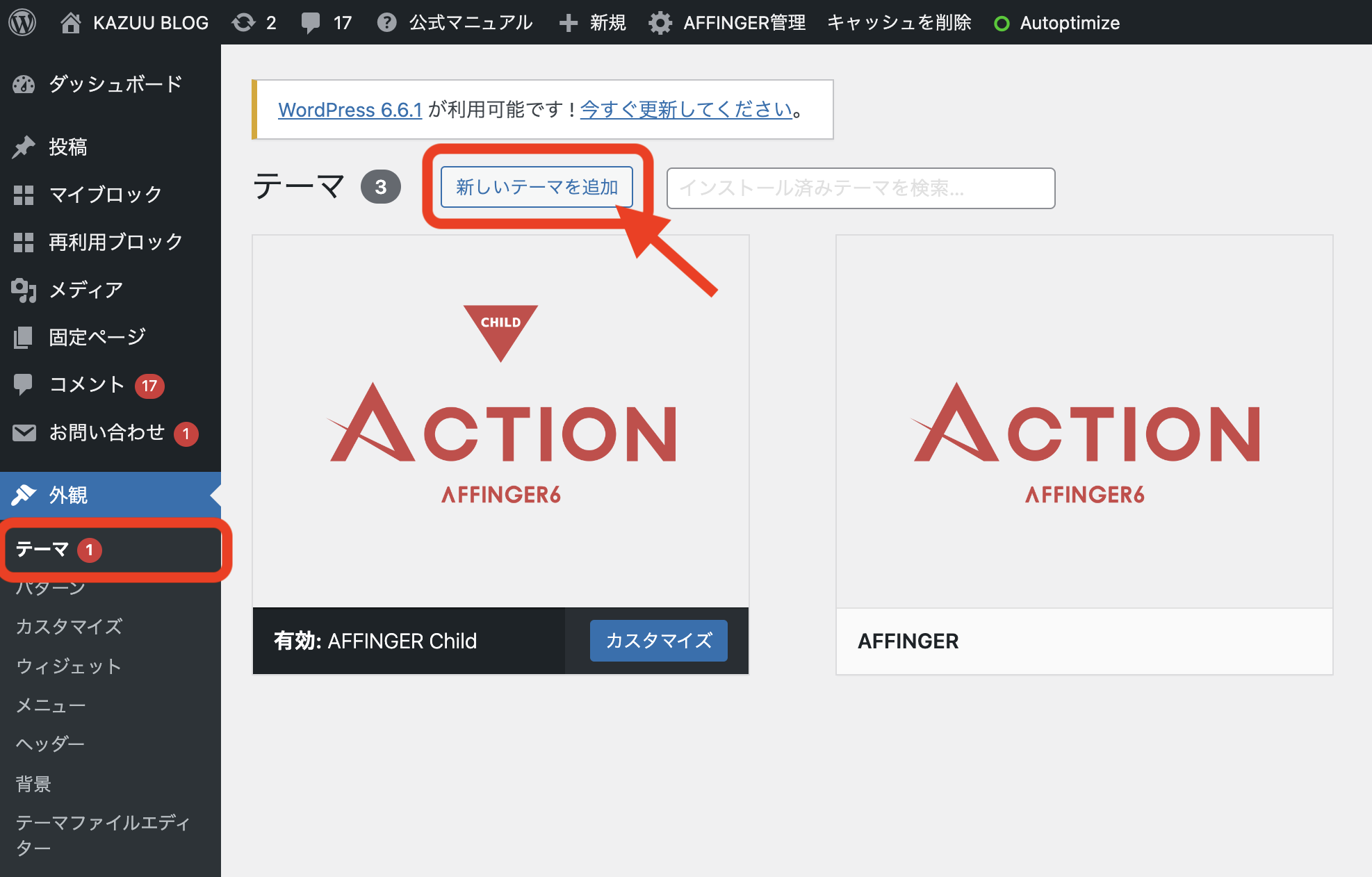This screenshot has width=1372, height=877.
Task: Click AFFINGER管理 in the admin bar
Action: pyautogui.click(x=744, y=23)
